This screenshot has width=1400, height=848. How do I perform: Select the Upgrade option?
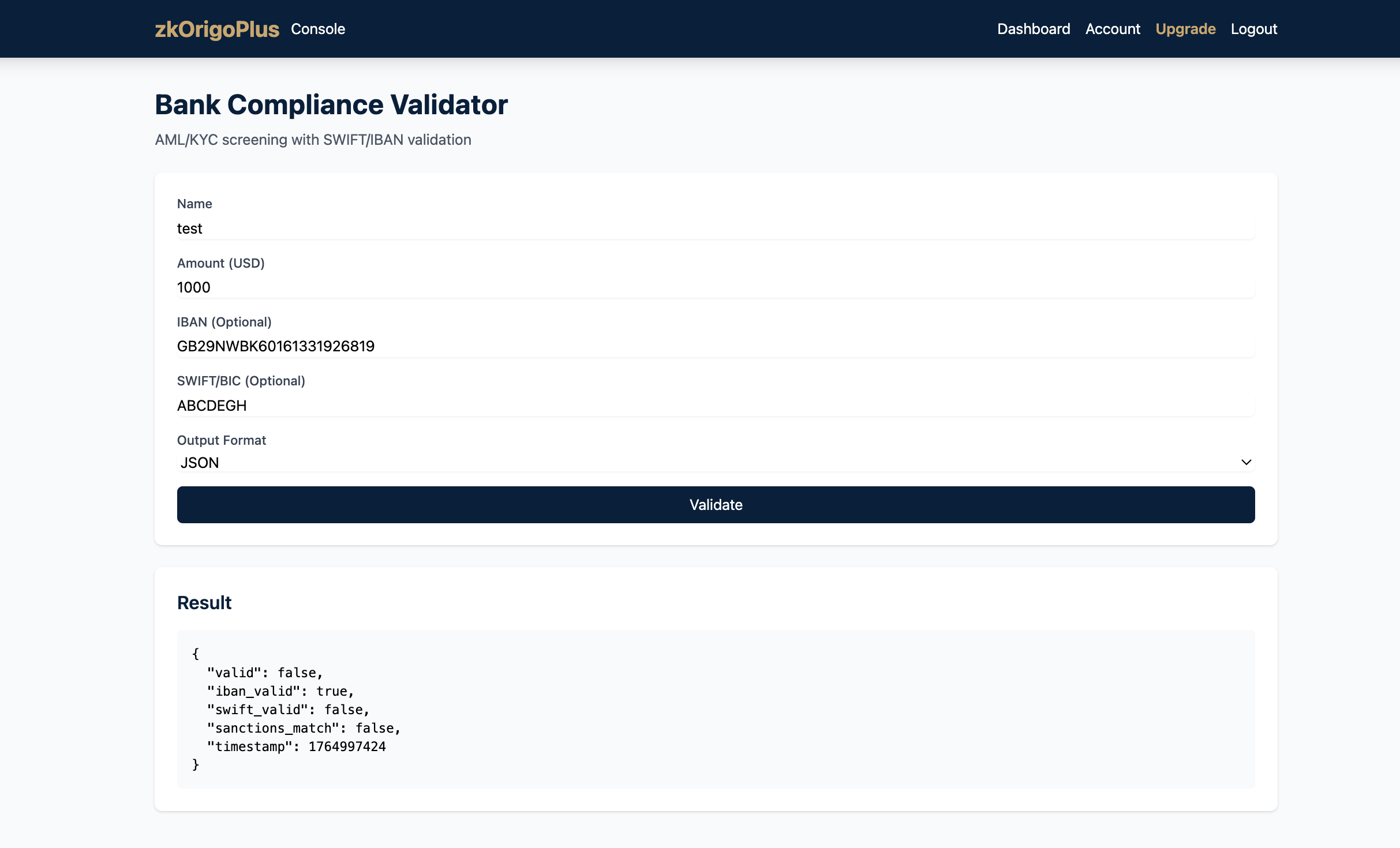tap(1186, 29)
